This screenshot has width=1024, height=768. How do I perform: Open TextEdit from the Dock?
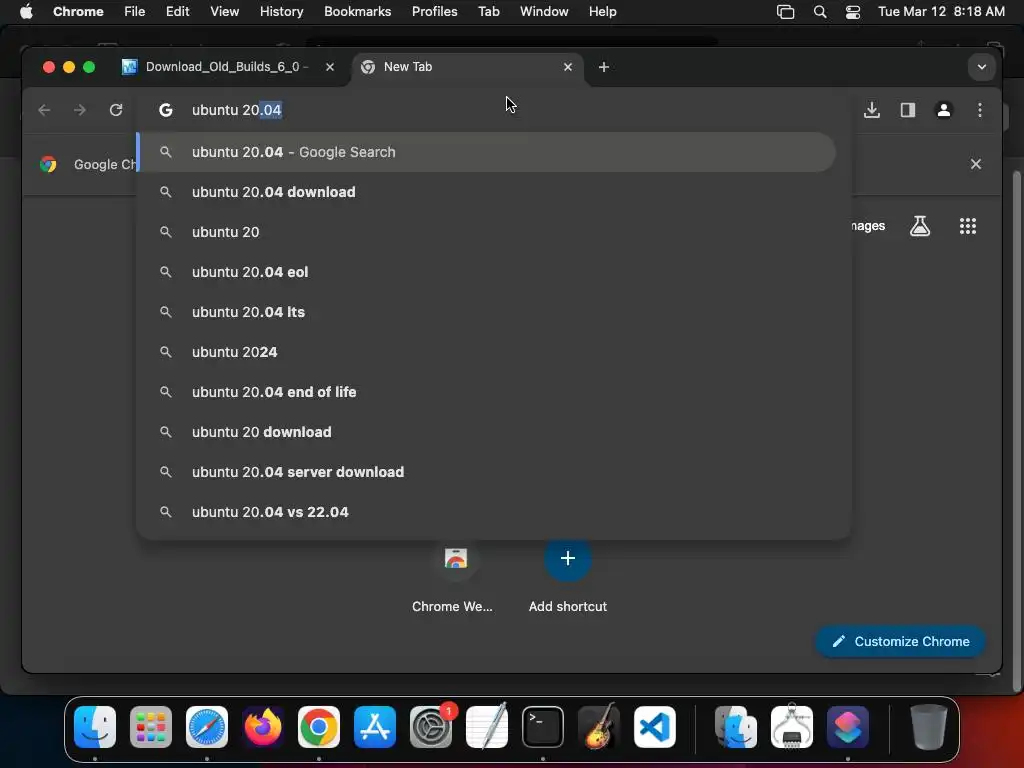[487, 727]
